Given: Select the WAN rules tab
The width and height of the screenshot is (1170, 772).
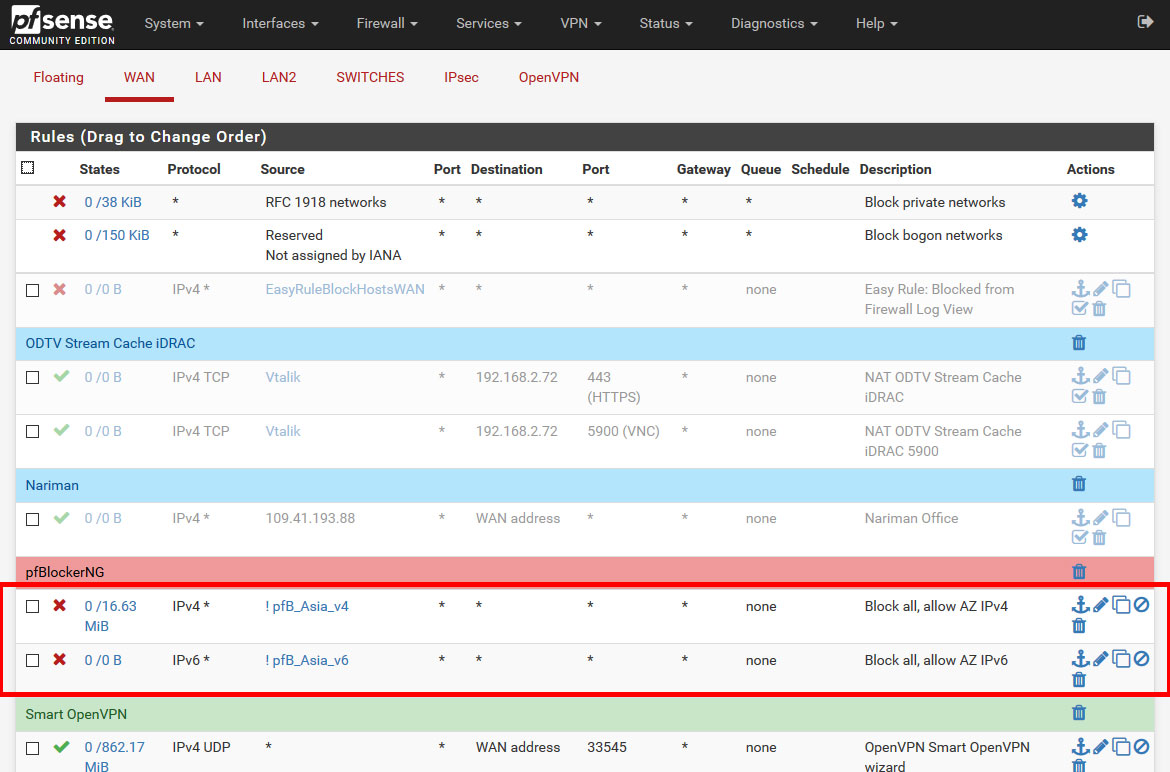Looking at the screenshot, I should (139, 78).
